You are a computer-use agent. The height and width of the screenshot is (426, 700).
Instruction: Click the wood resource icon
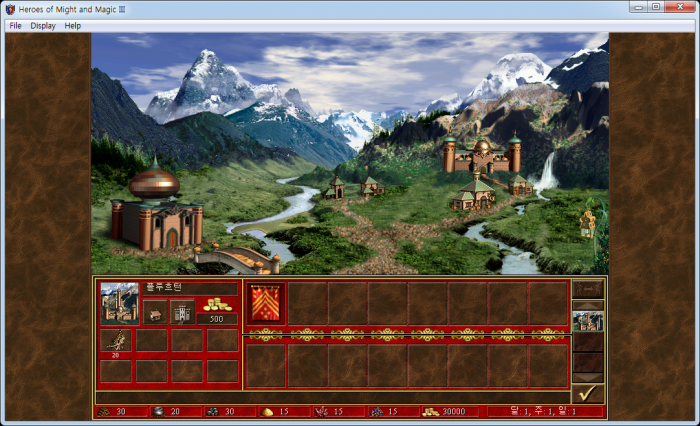click(104, 412)
